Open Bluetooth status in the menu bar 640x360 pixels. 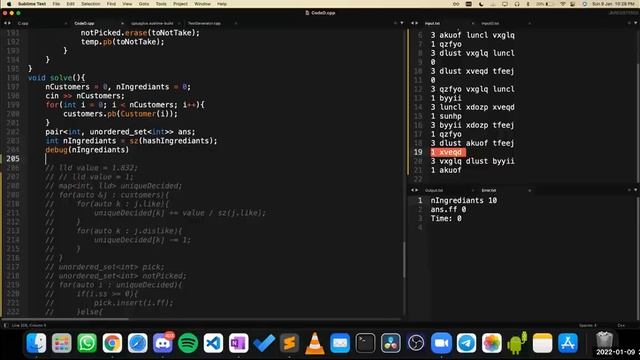(528, 4)
